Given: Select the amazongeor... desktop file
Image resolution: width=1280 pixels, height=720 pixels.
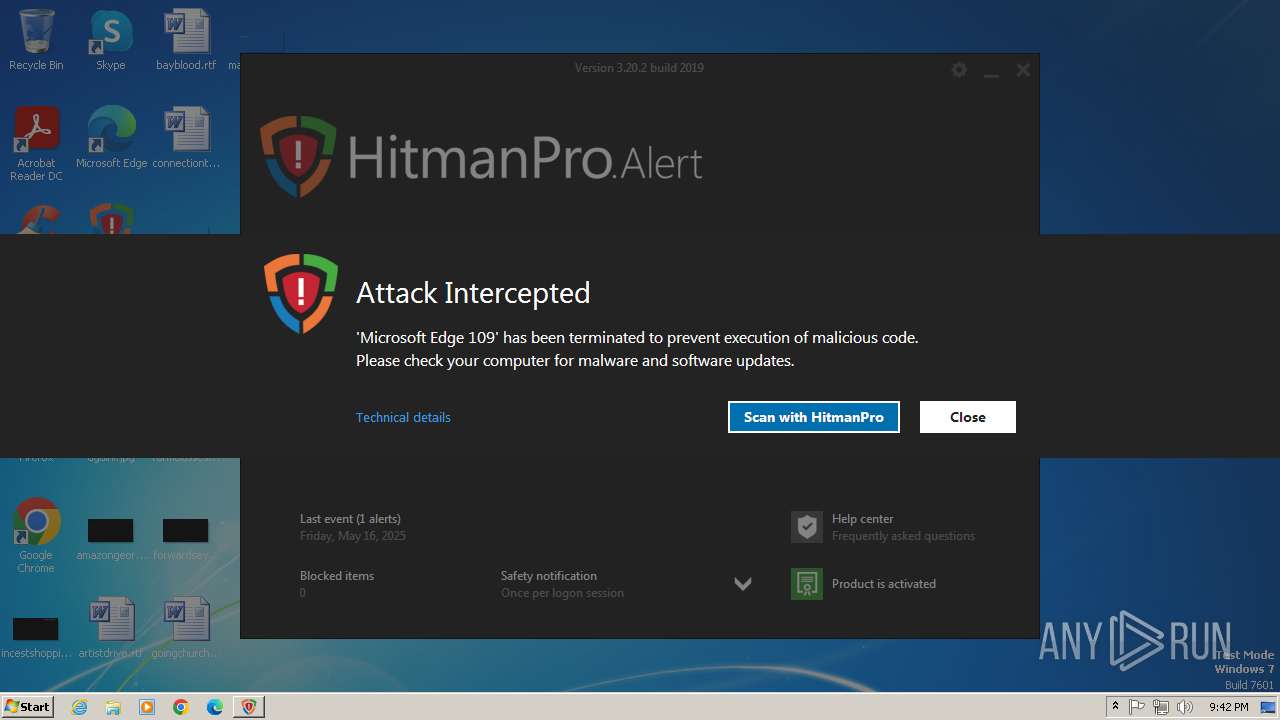Looking at the screenshot, I should click(111, 538).
